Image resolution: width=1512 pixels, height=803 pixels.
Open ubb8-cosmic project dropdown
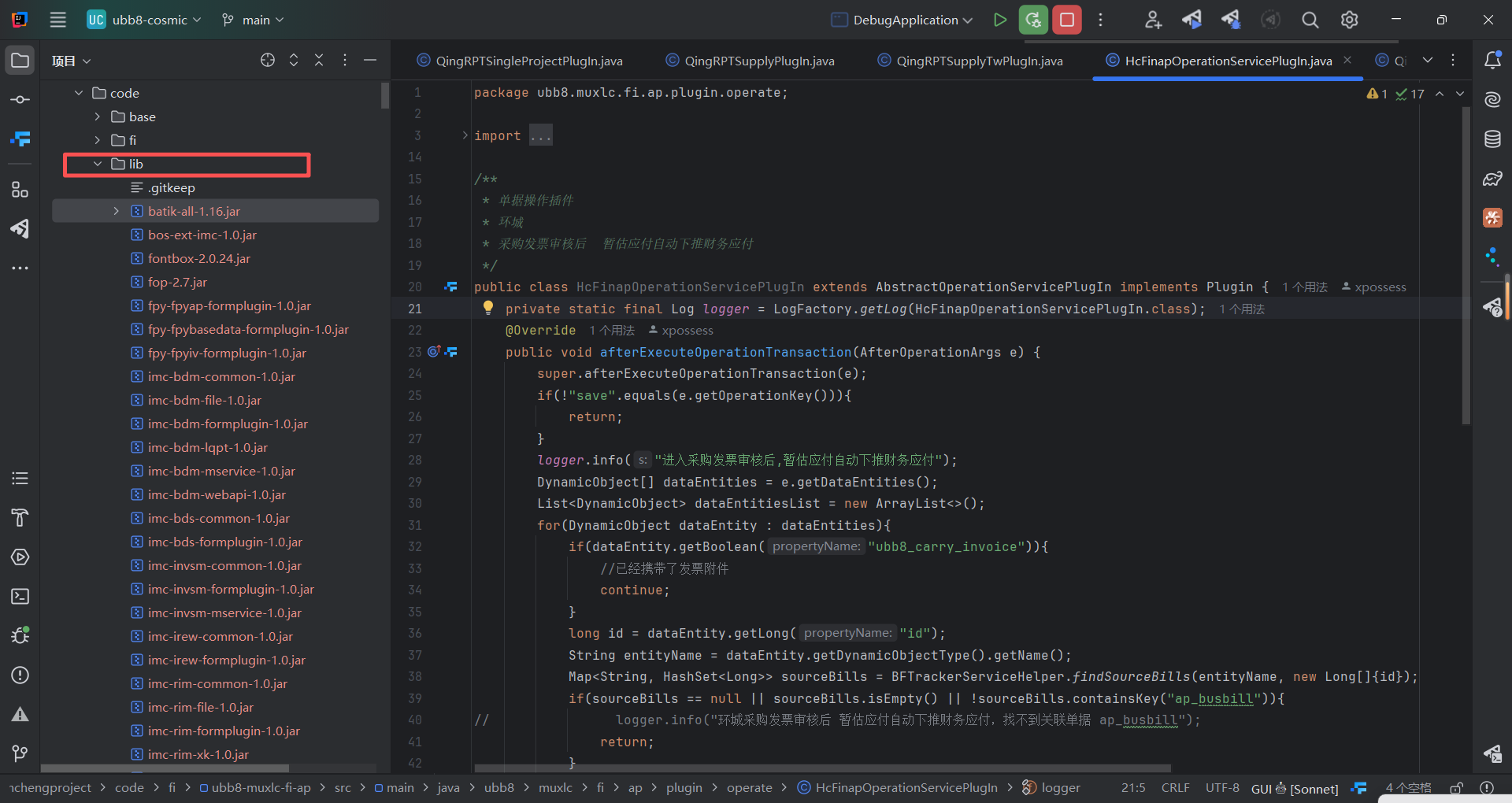(144, 20)
